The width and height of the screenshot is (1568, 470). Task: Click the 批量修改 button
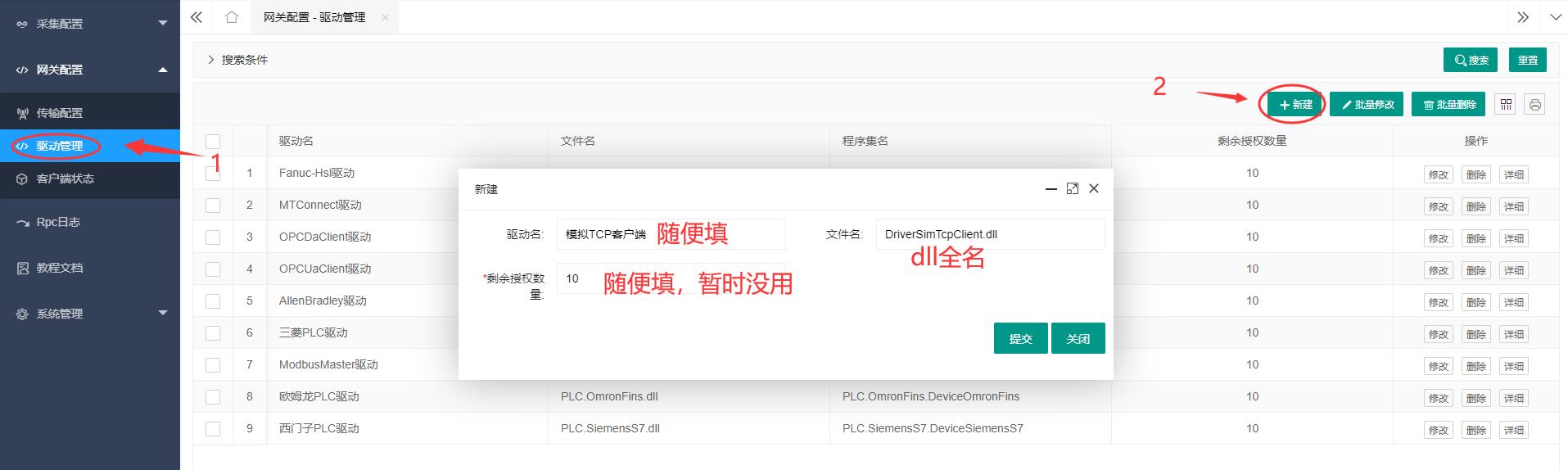coord(1367,104)
